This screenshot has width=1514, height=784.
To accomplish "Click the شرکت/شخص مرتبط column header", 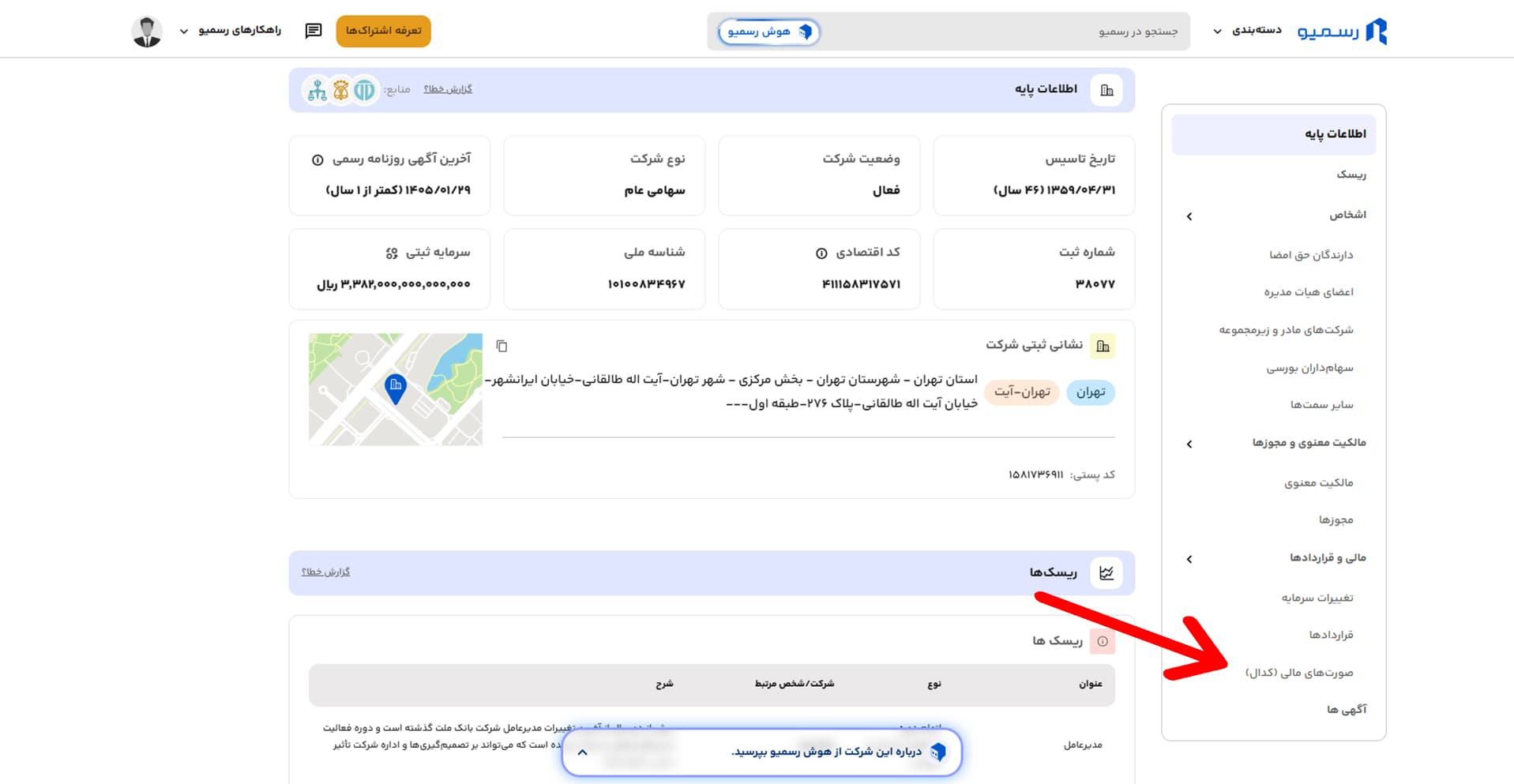I will [795, 684].
